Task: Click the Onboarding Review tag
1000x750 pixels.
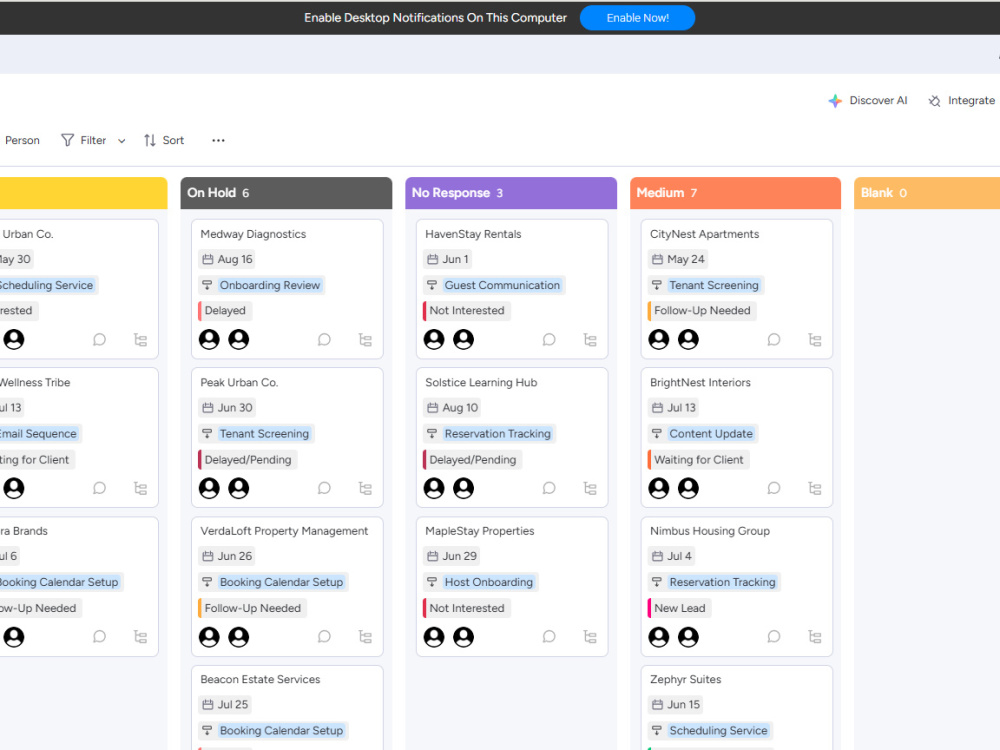Action: (270, 285)
